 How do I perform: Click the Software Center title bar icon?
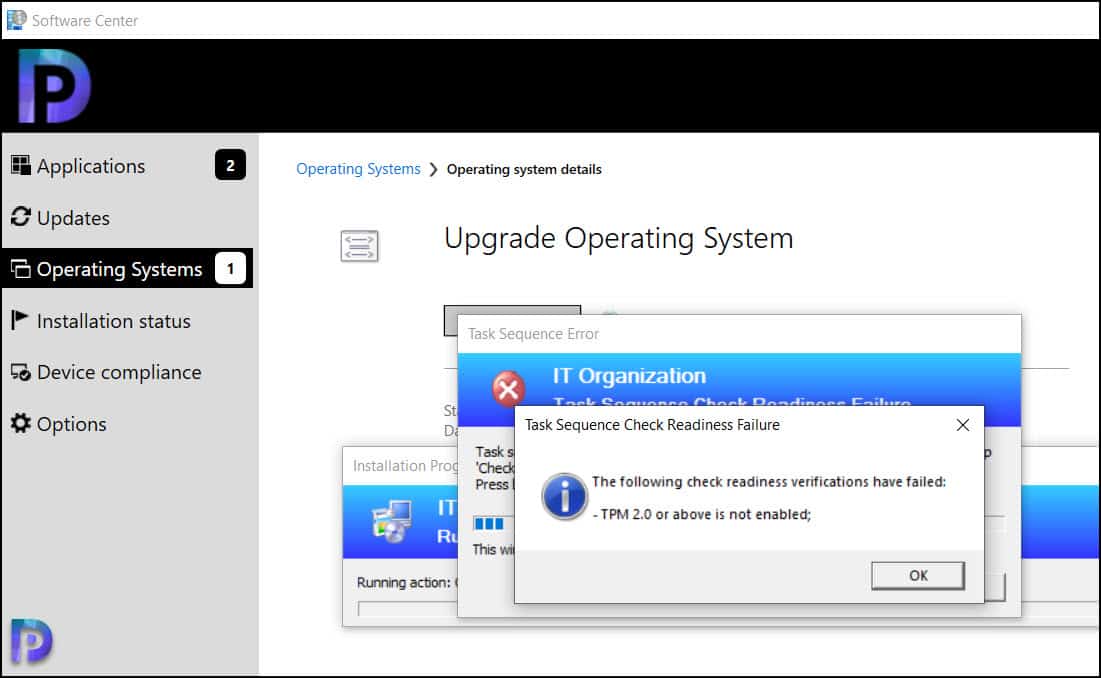16,20
